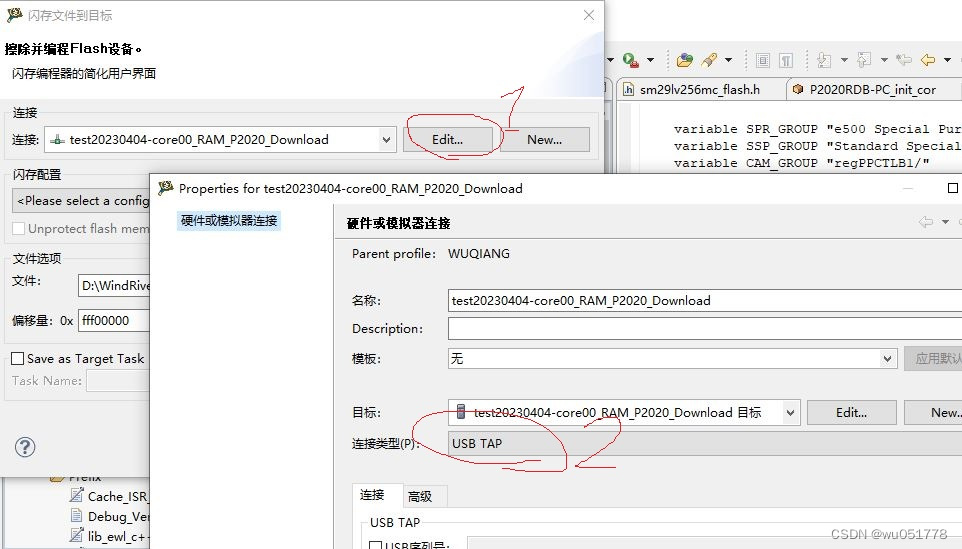Click the lib_ewl_c+ file name
The width and height of the screenshot is (962, 549).
(118, 536)
